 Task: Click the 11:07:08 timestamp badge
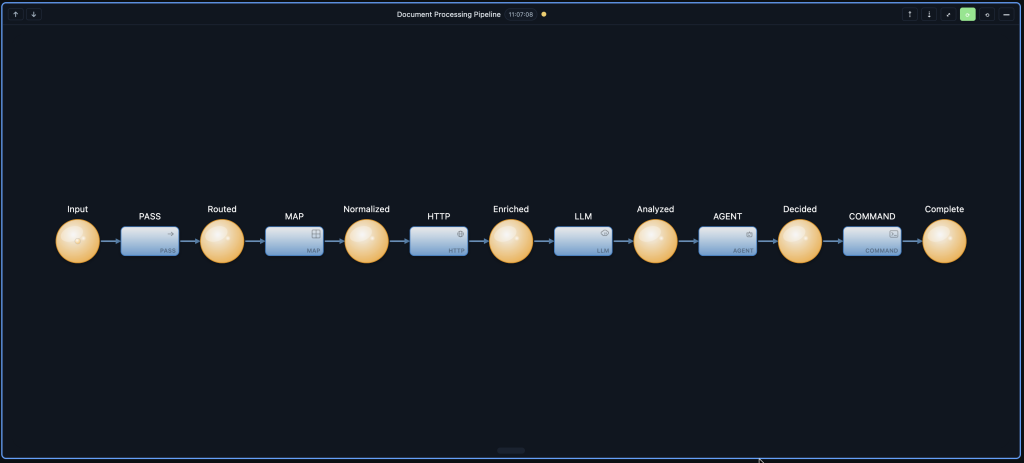coord(521,15)
